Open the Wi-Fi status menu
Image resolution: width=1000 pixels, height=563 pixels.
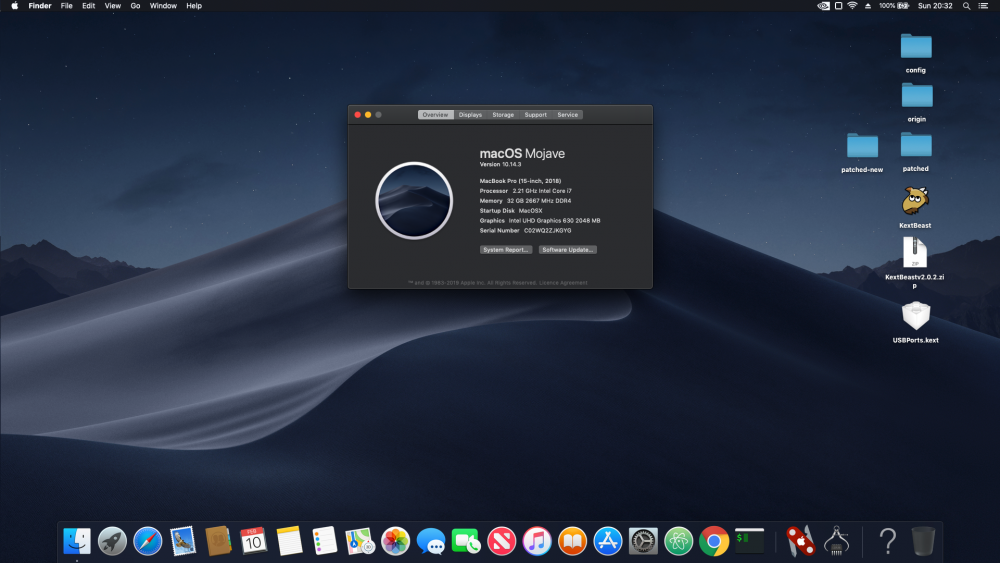pyautogui.click(x=853, y=6)
